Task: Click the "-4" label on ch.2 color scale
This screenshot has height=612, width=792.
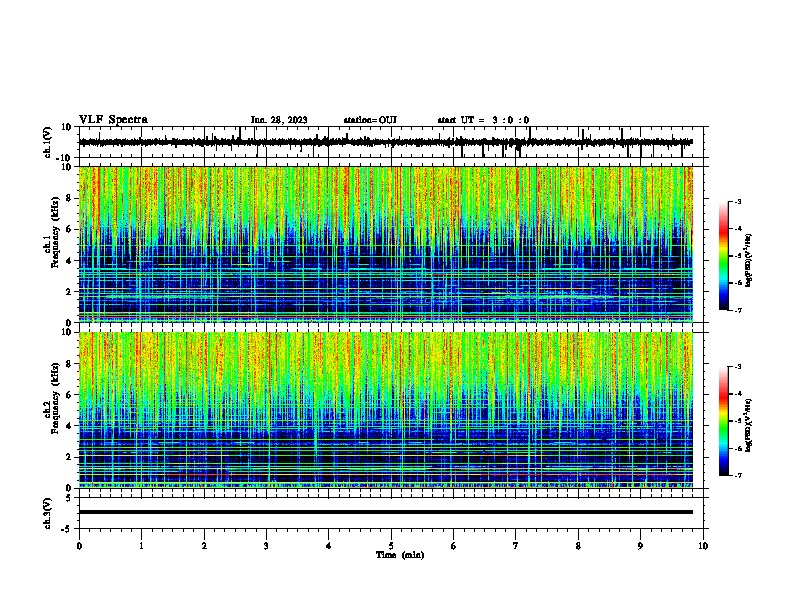Action: click(x=737, y=394)
